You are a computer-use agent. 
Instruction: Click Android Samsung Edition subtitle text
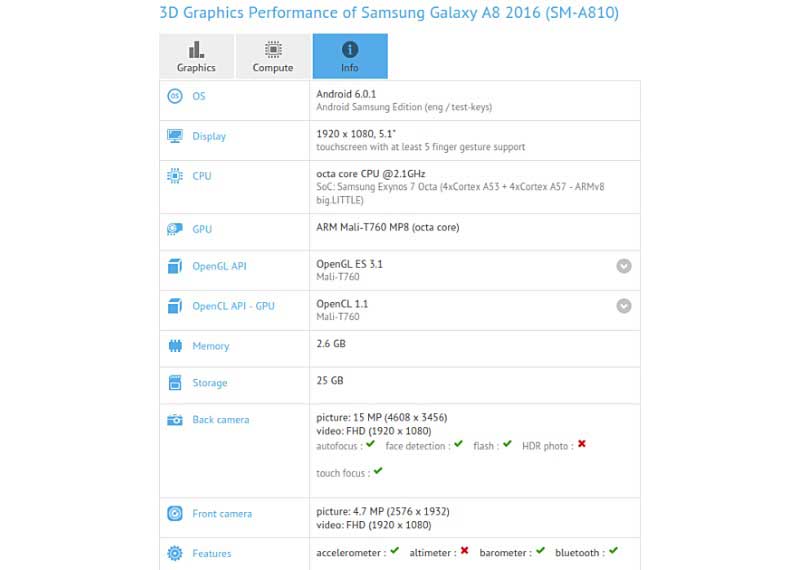[404, 107]
